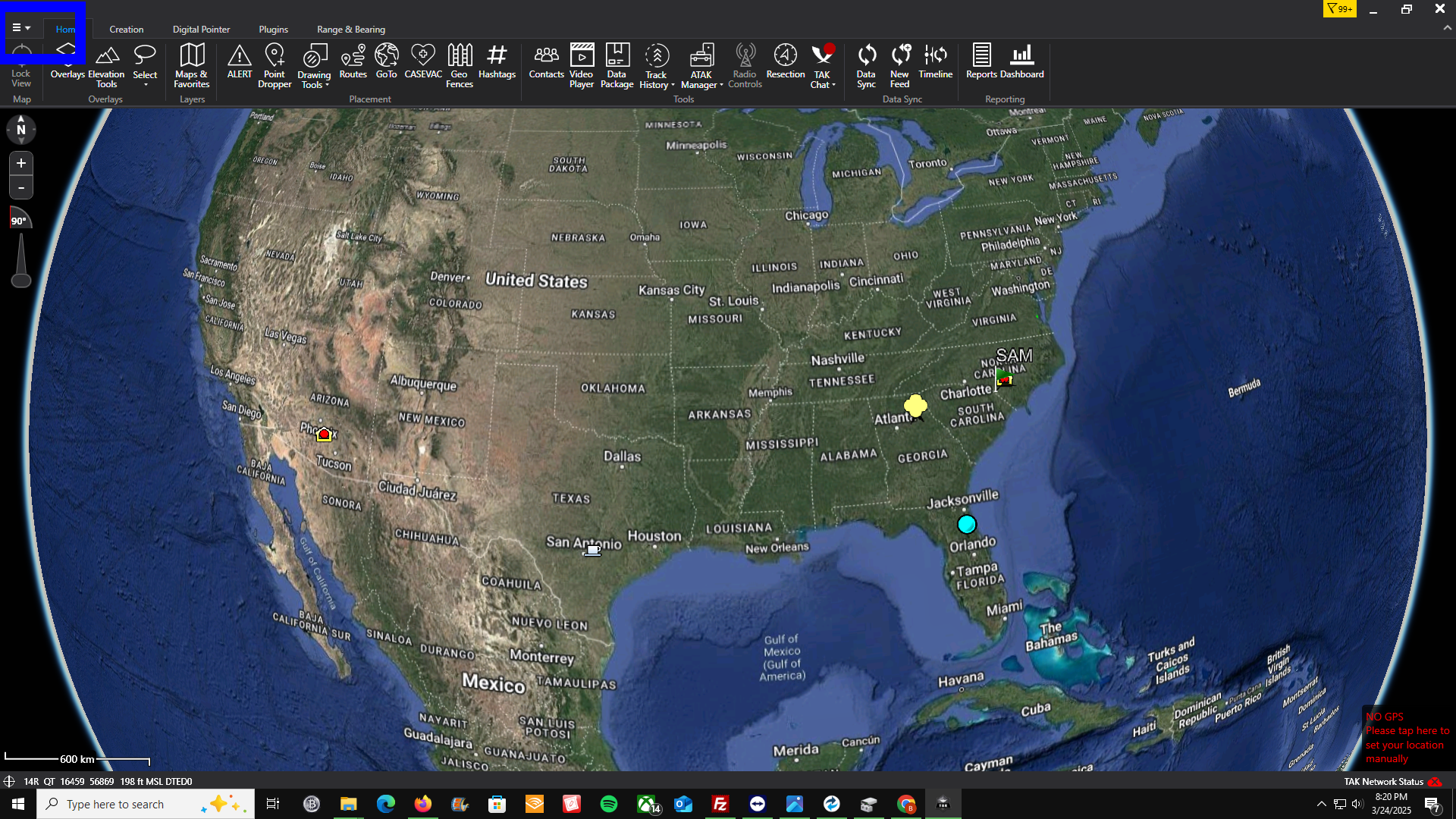The width and height of the screenshot is (1456, 819).
Task: Click the ALERT tool icon
Action: point(240,62)
